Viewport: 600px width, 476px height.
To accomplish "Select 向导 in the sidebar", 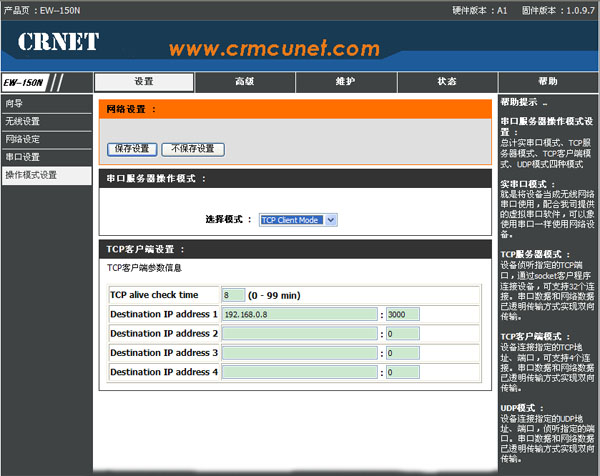I will [47, 104].
